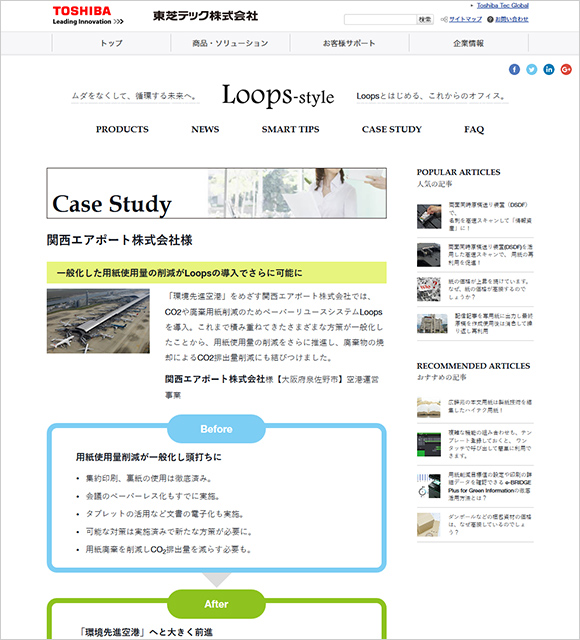
Task: Open the scanner thumbnail beside 用紙の再利用を促進 article
Action: coord(429,255)
